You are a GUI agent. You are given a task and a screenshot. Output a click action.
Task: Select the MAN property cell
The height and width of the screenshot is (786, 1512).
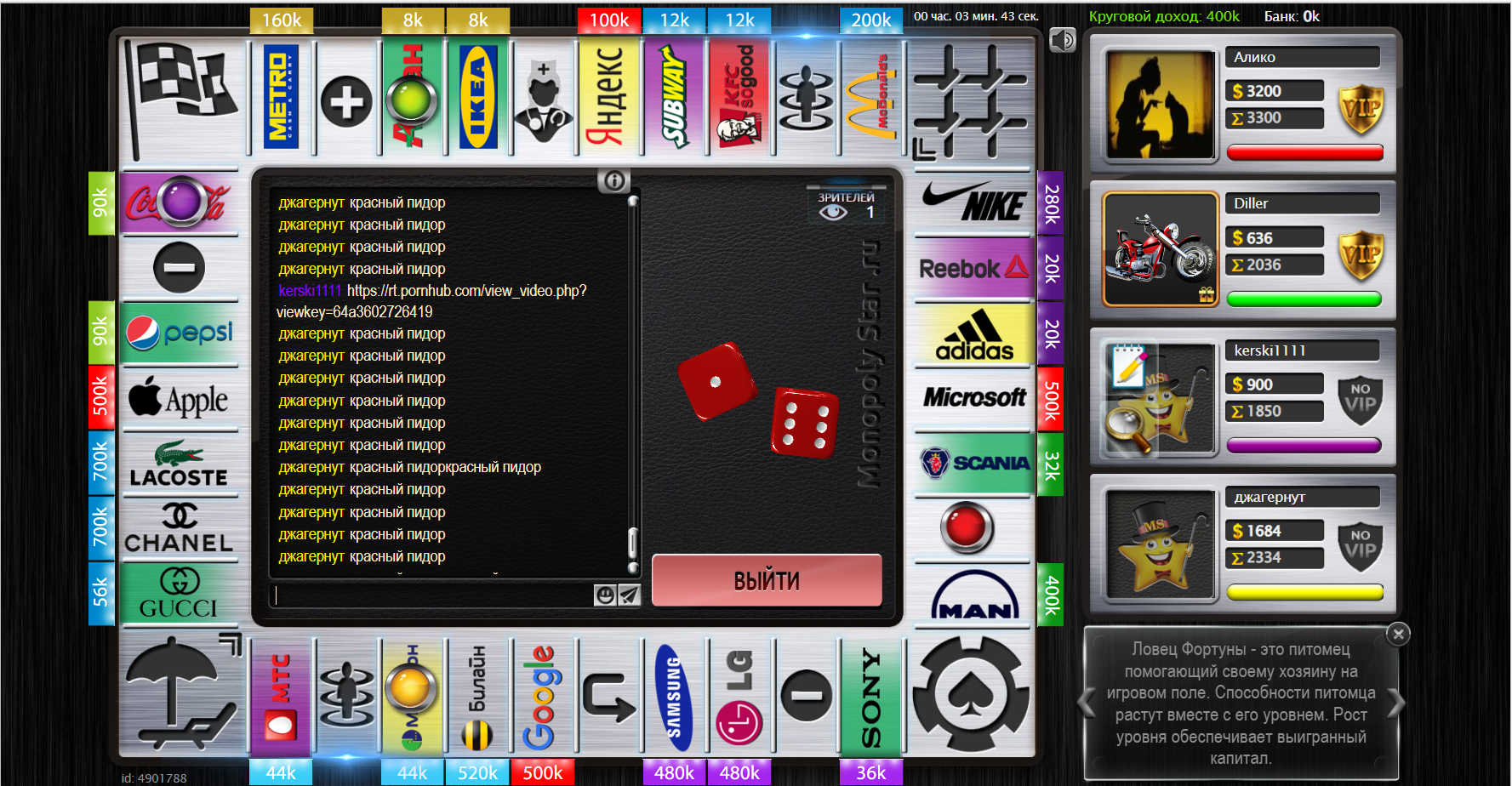(x=974, y=595)
